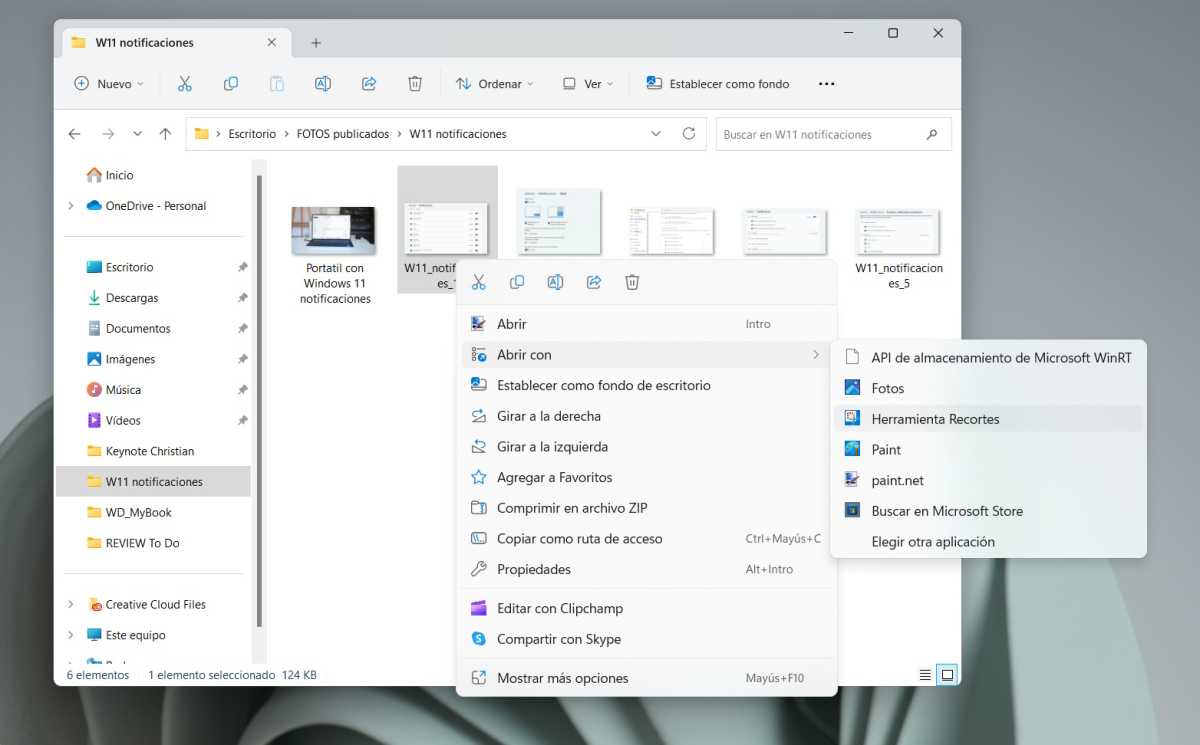Click Escritorio in the breadcrumb path
Image resolution: width=1200 pixels, height=745 pixels.
pos(252,134)
